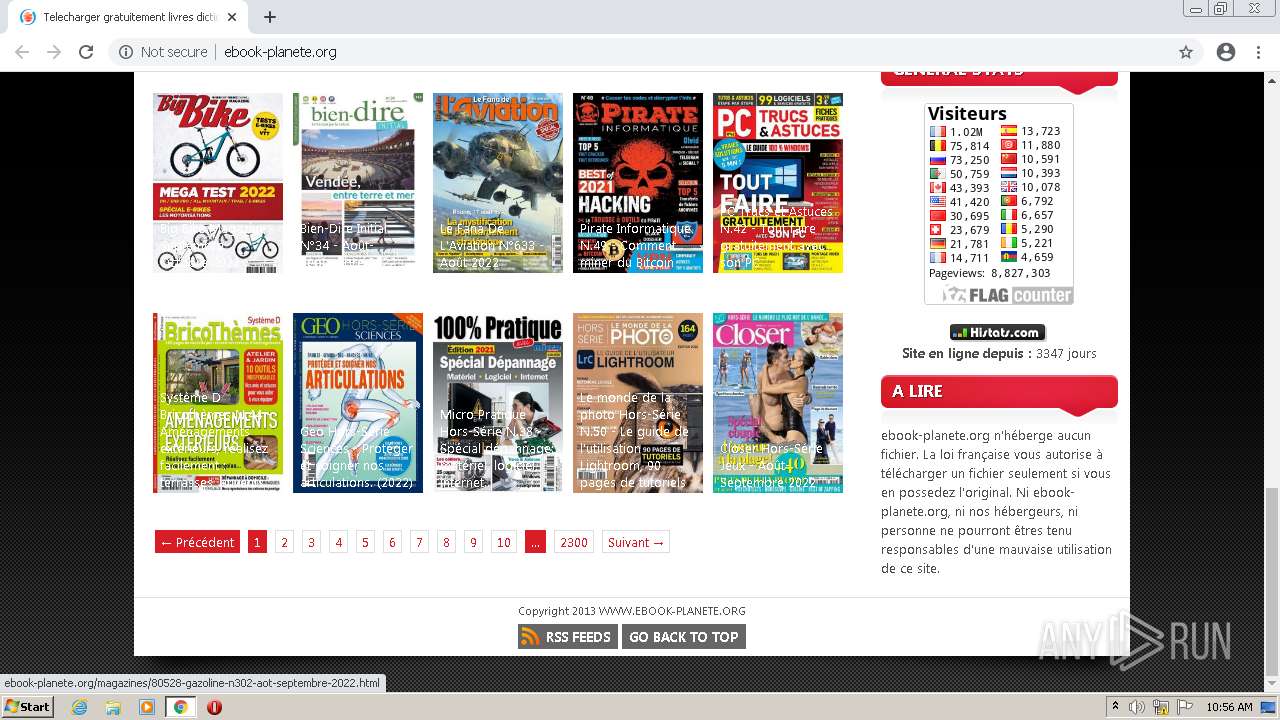Image resolution: width=1280 pixels, height=720 pixels.
Task: Go to pagination page 9
Action: click(x=473, y=542)
